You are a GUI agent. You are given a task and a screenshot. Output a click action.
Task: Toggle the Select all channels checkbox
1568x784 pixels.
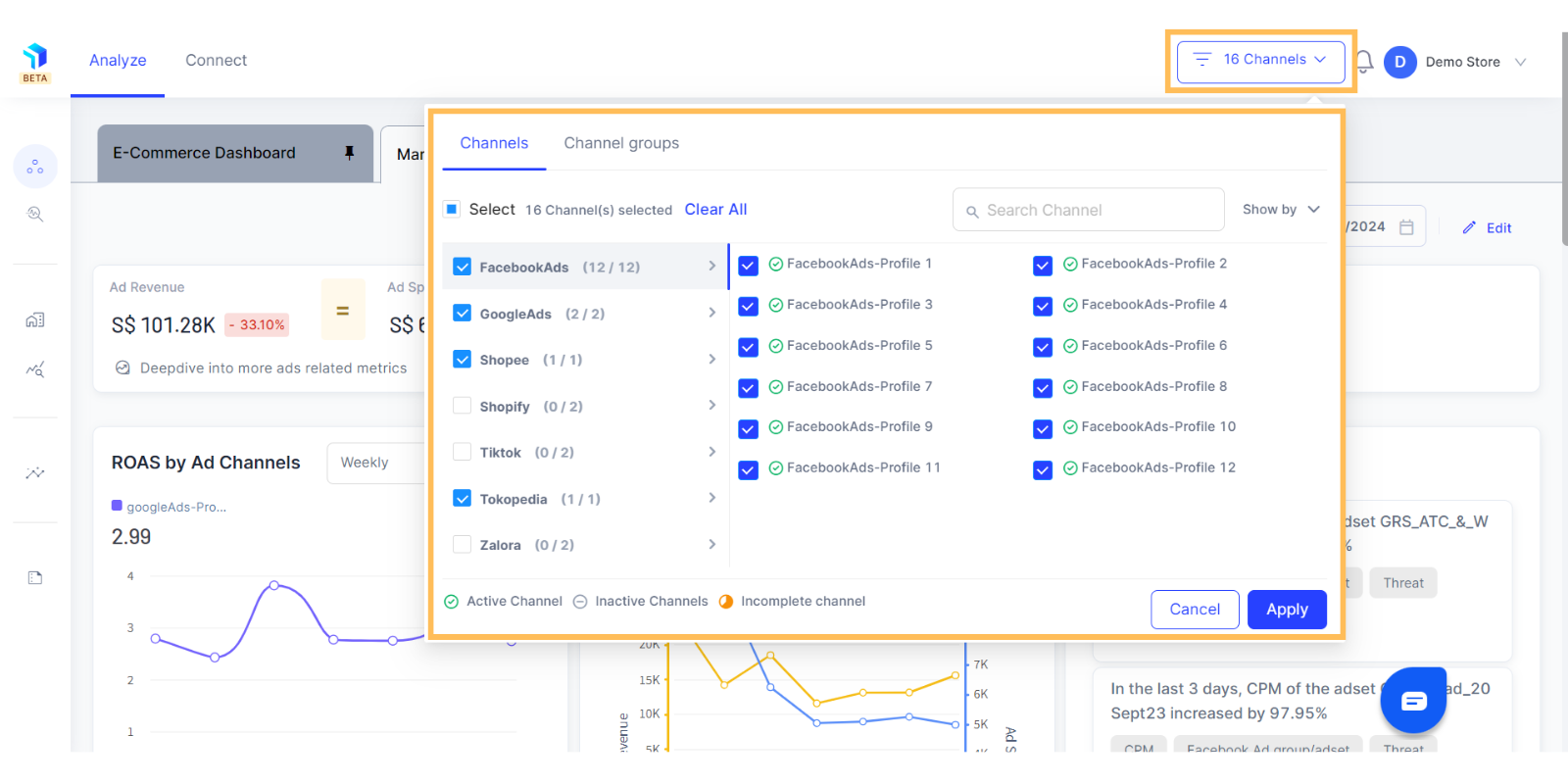[x=452, y=209]
